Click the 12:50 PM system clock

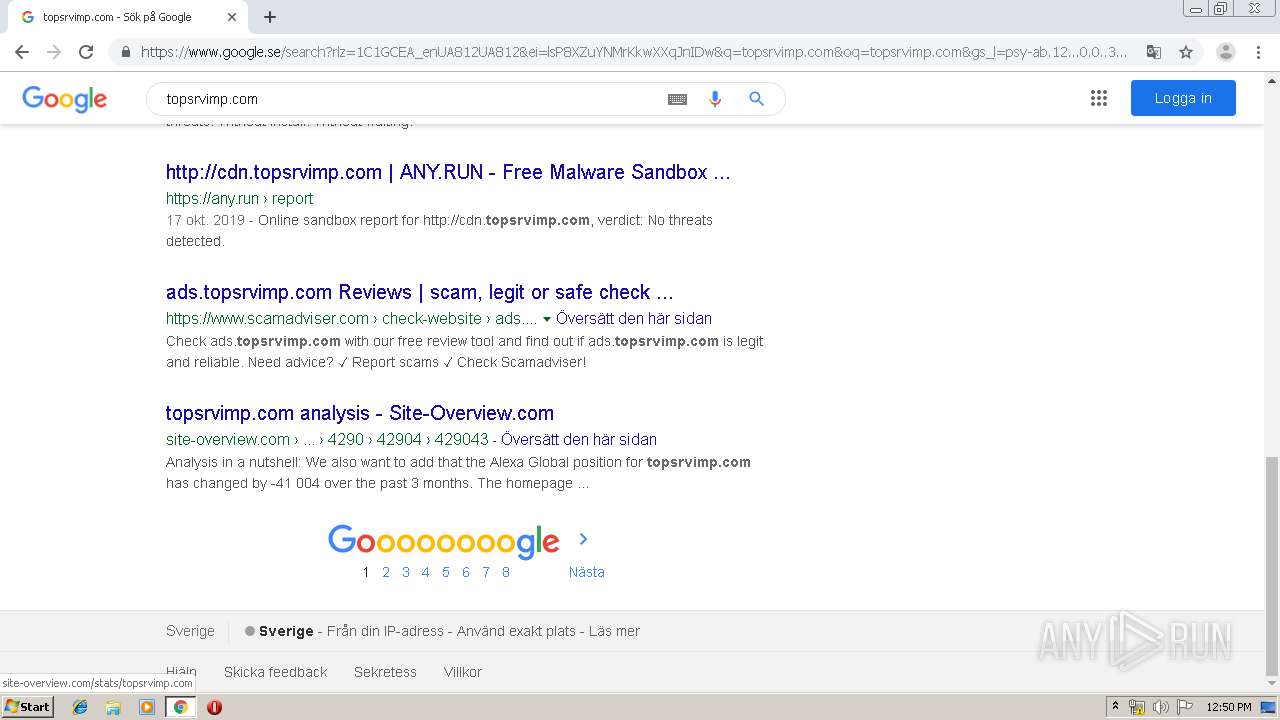[1229, 707]
